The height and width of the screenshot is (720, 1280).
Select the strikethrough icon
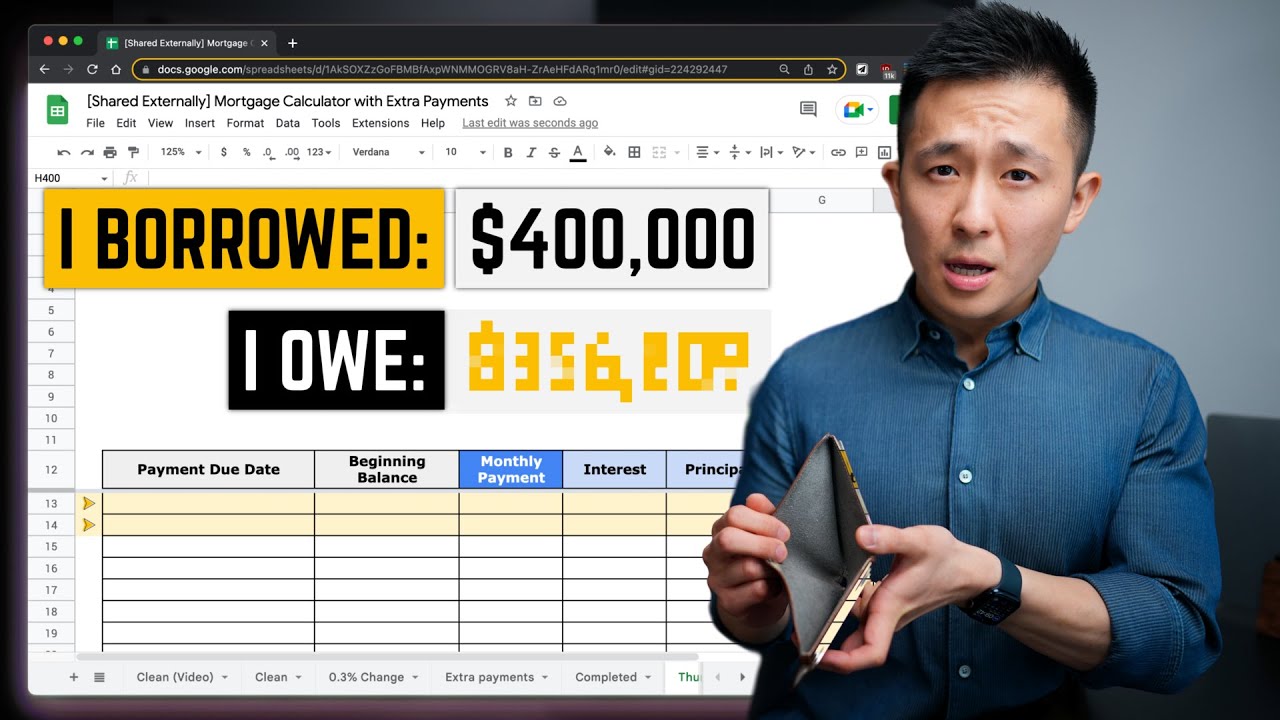pyautogui.click(x=553, y=152)
